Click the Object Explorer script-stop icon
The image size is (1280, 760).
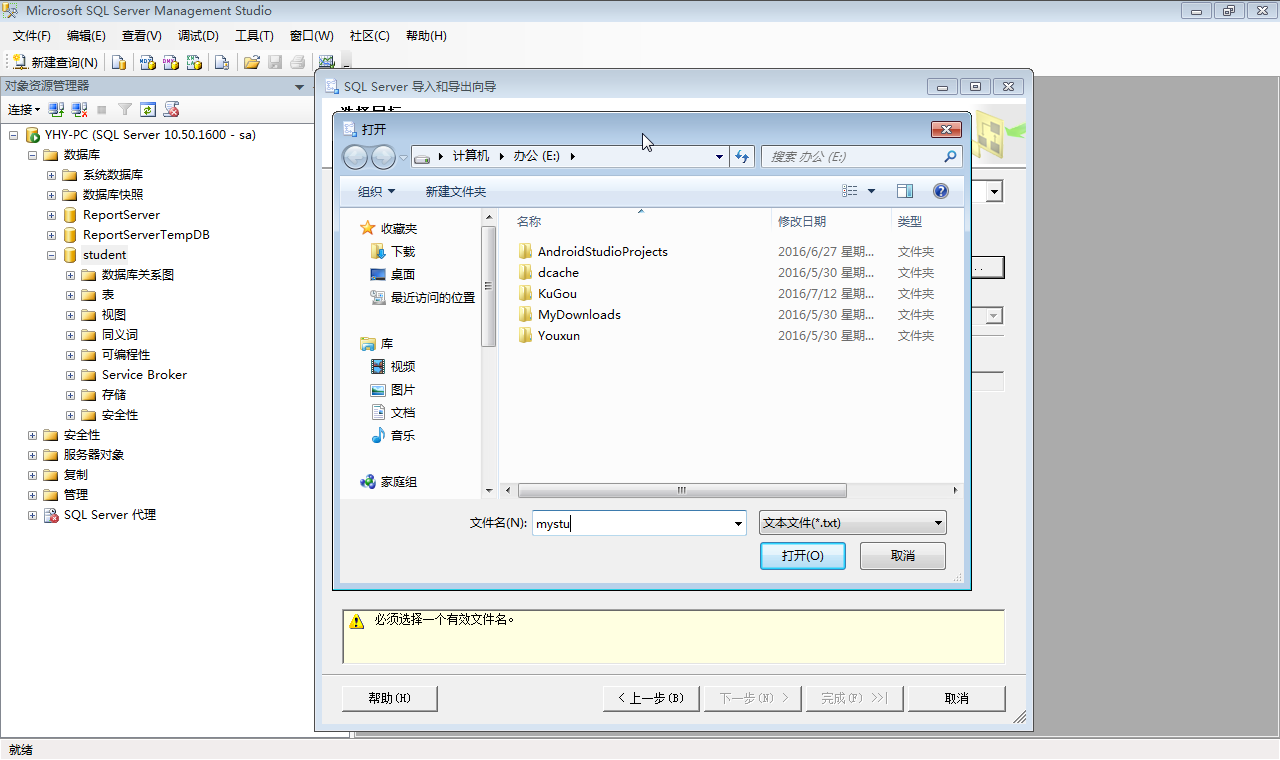click(x=172, y=109)
